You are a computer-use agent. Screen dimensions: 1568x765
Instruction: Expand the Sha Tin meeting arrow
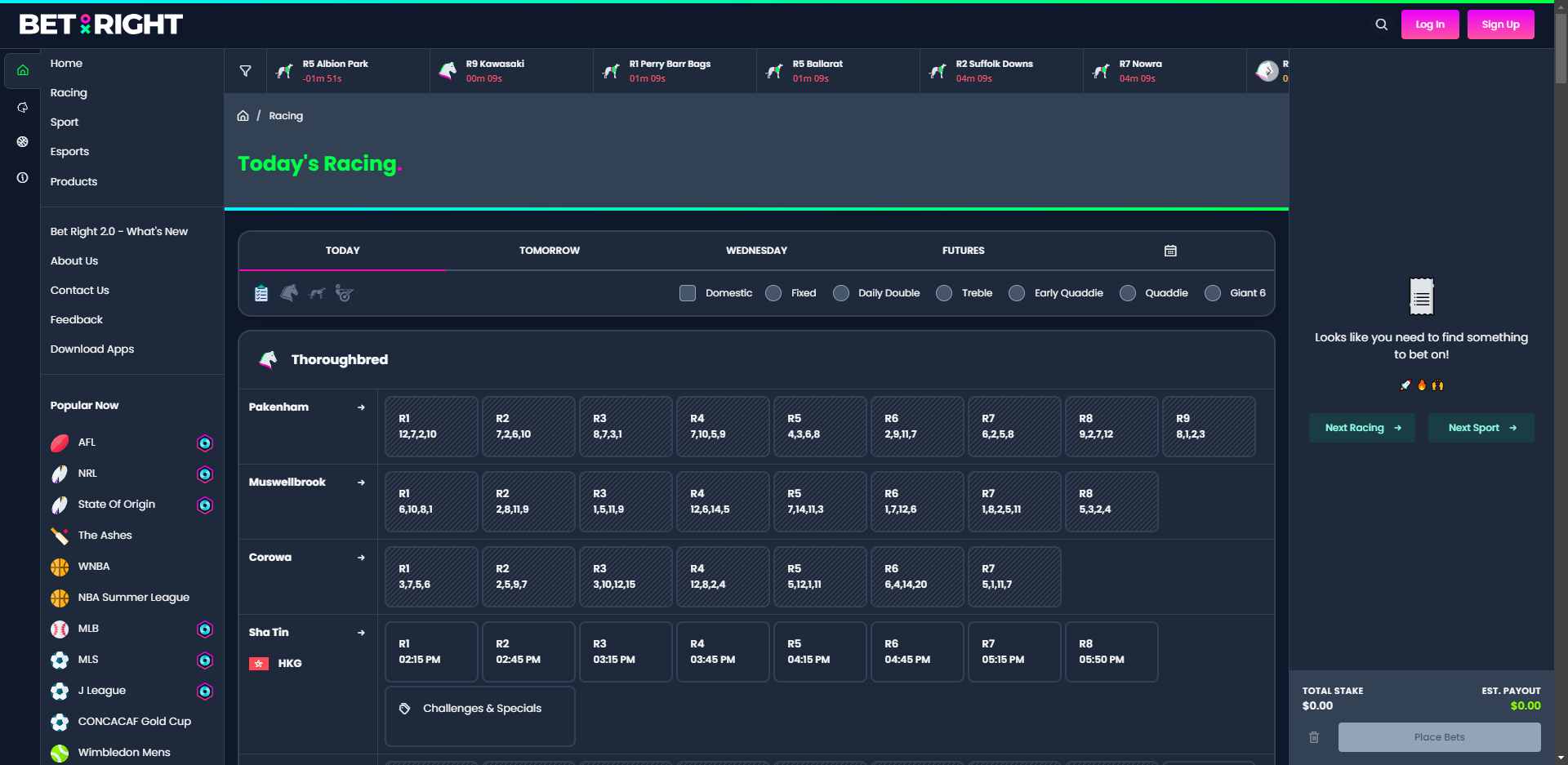(x=361, y=633)
